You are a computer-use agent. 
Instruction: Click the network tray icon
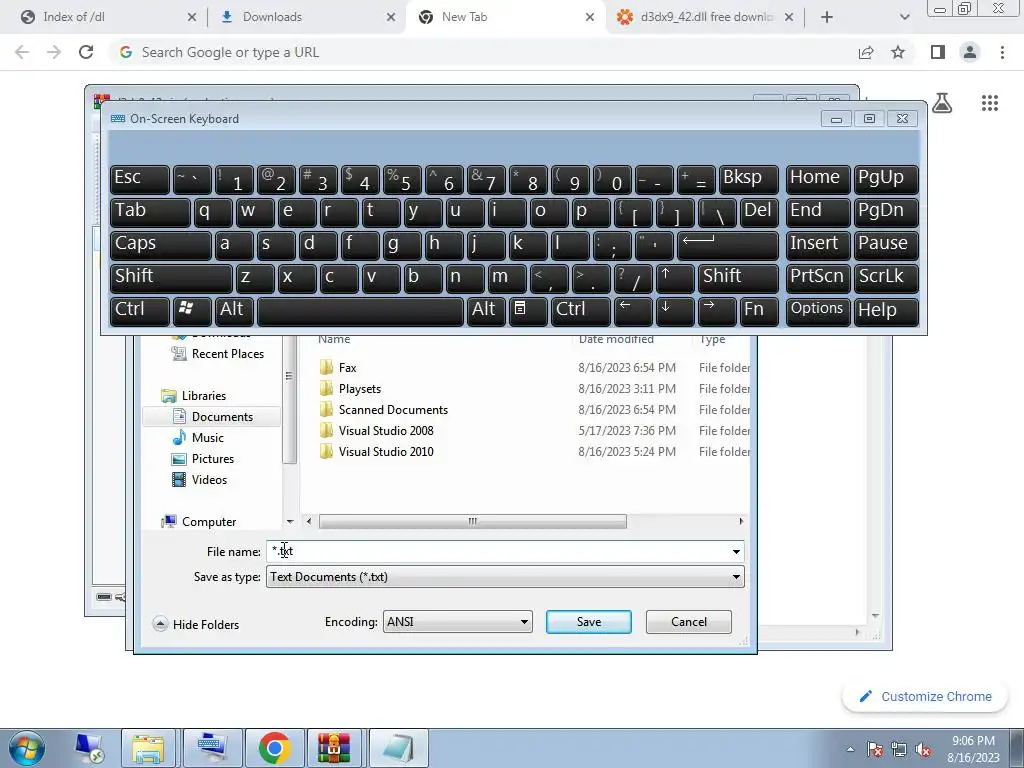pyautogui.click(x=899, y=749)
